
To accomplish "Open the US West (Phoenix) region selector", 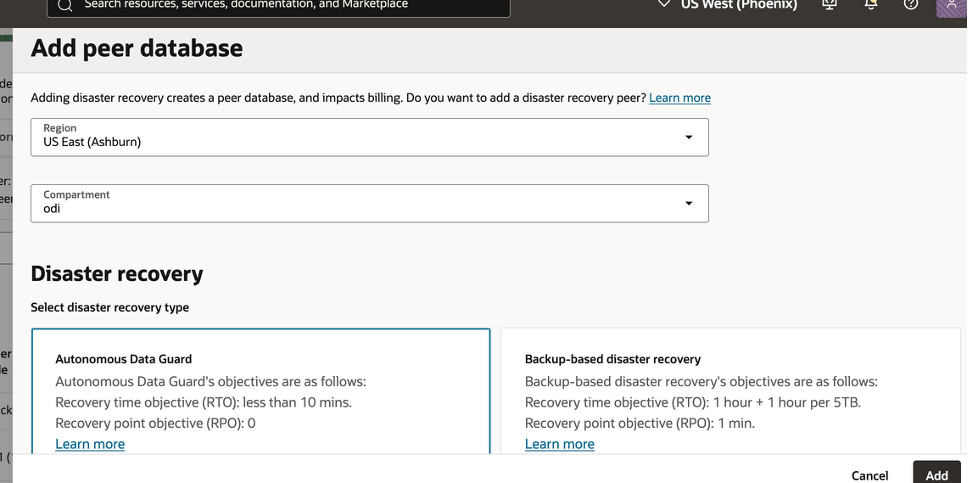I will [728, 5].
